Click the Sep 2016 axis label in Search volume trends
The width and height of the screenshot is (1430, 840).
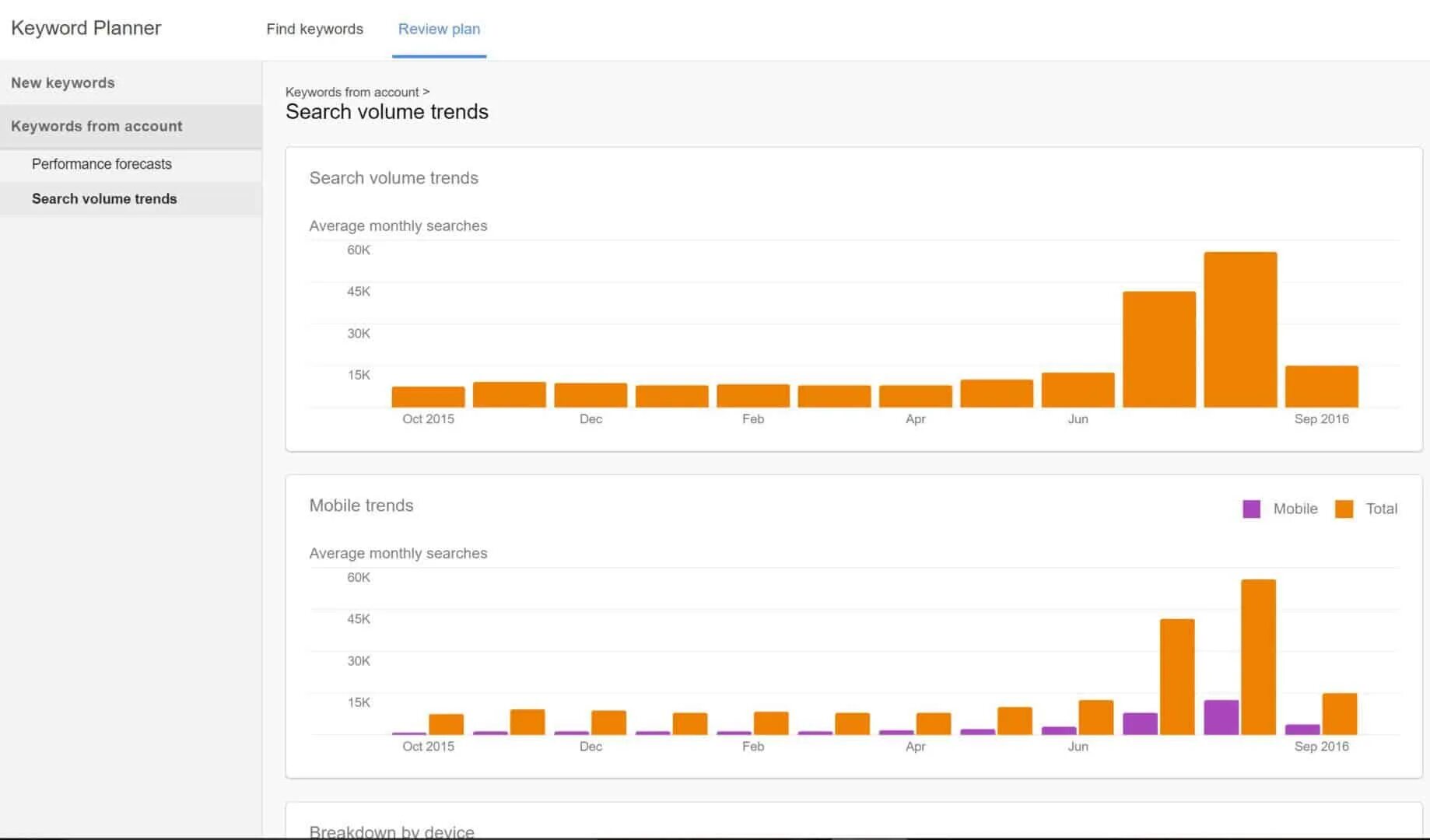click(1321, 418)
